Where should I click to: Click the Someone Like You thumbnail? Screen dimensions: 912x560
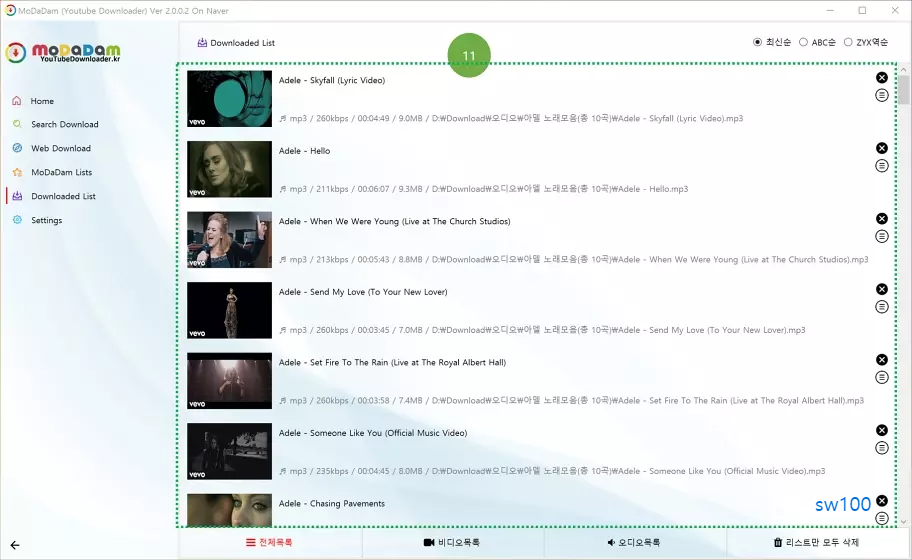click(x=229, y=451)
